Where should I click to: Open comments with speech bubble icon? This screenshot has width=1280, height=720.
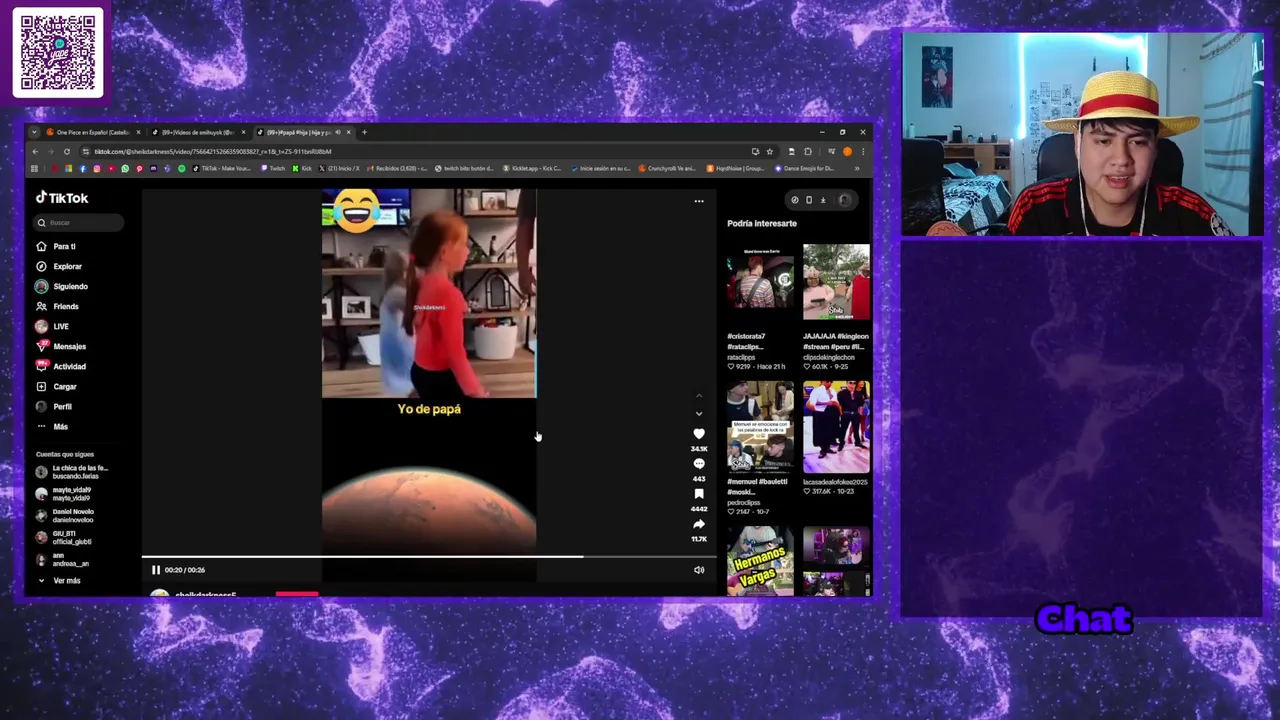(699, 464)
